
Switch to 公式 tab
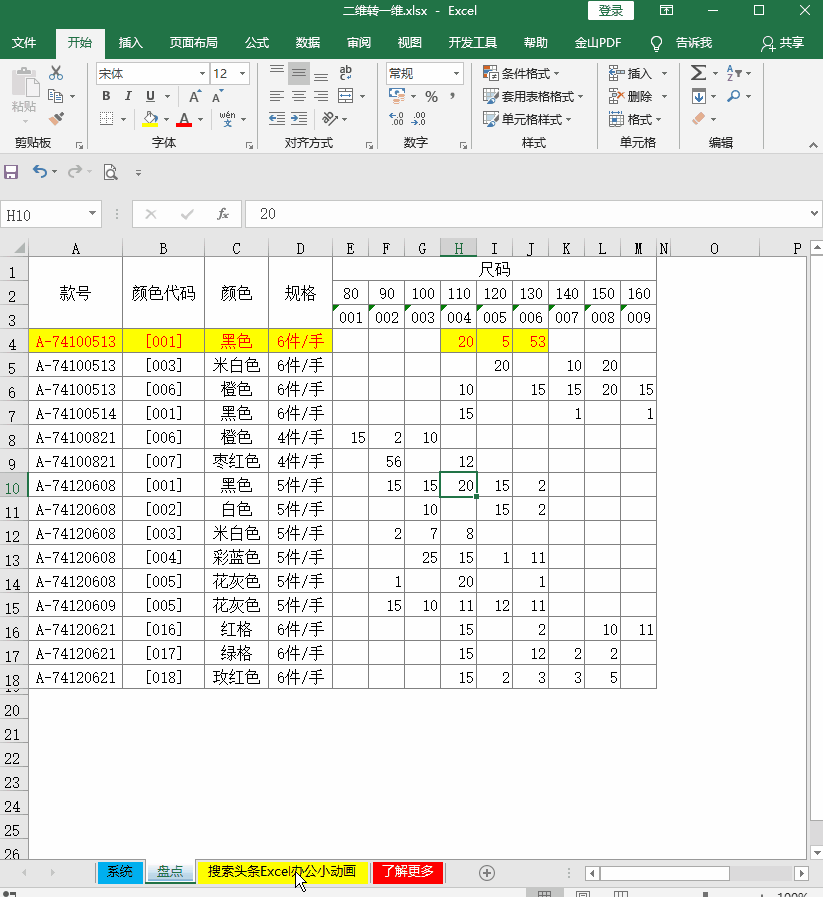tap(257, 43)
